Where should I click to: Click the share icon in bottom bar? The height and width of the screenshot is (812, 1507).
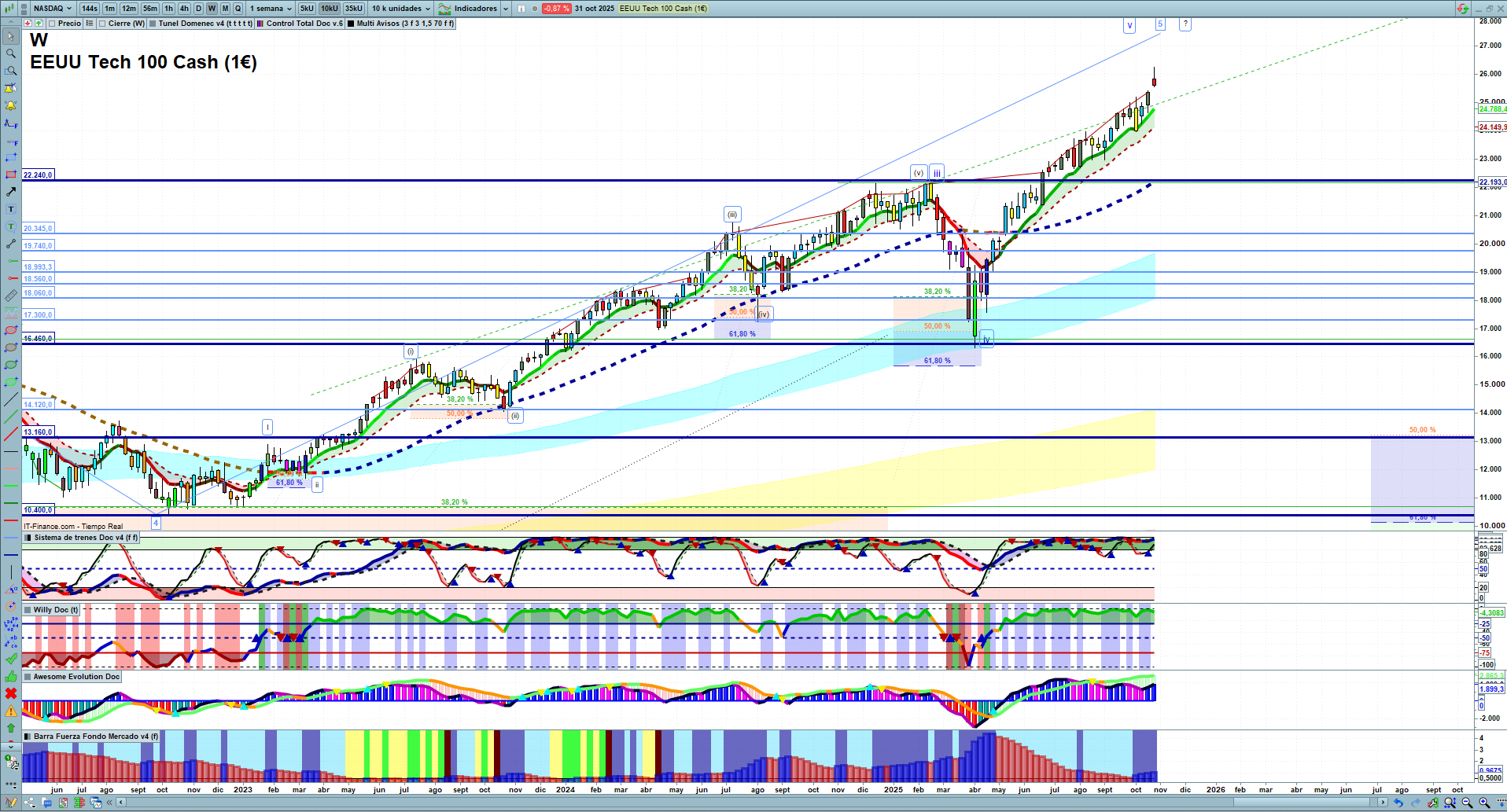(29, 803)
